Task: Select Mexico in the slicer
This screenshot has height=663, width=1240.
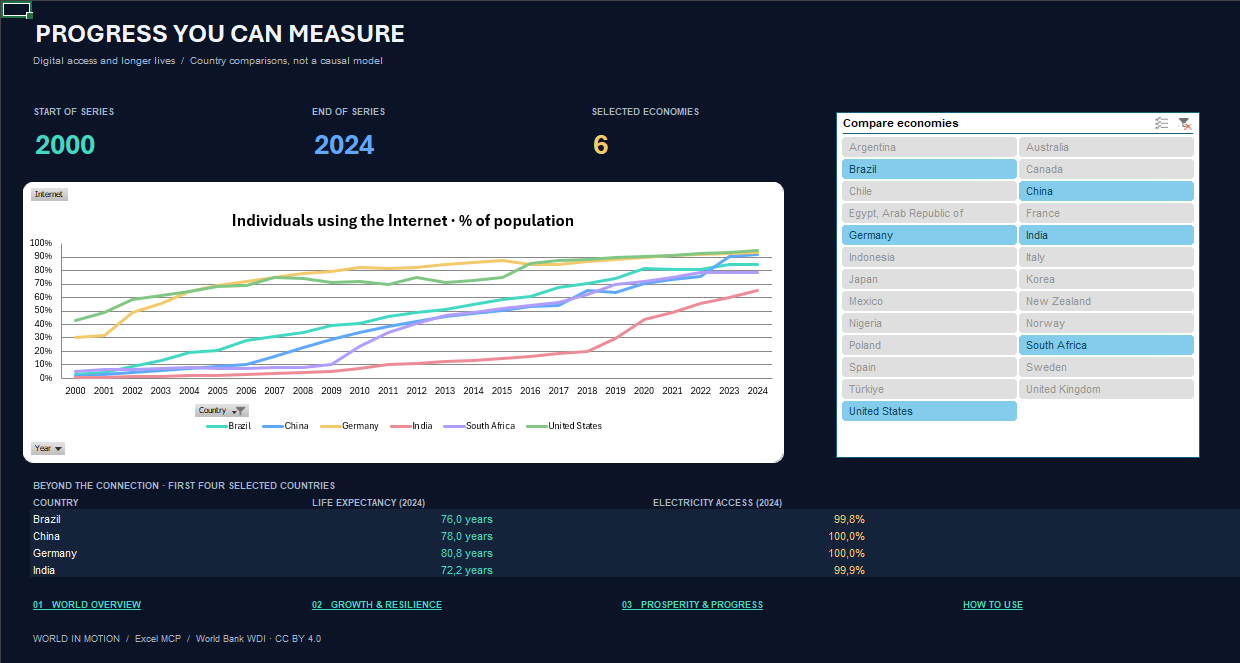Action: coord(929,301)
